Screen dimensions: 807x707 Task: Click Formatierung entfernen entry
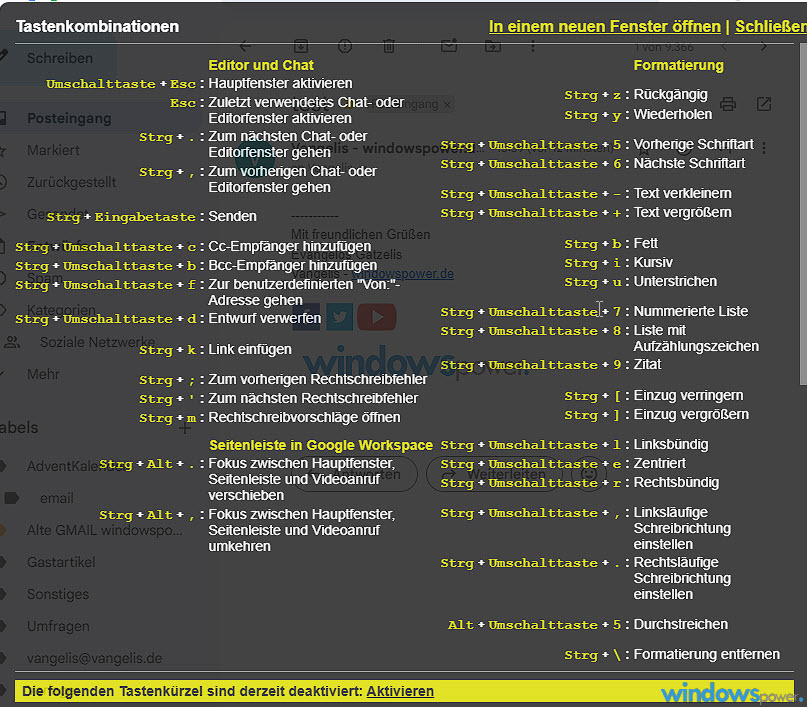coord(707,654)
